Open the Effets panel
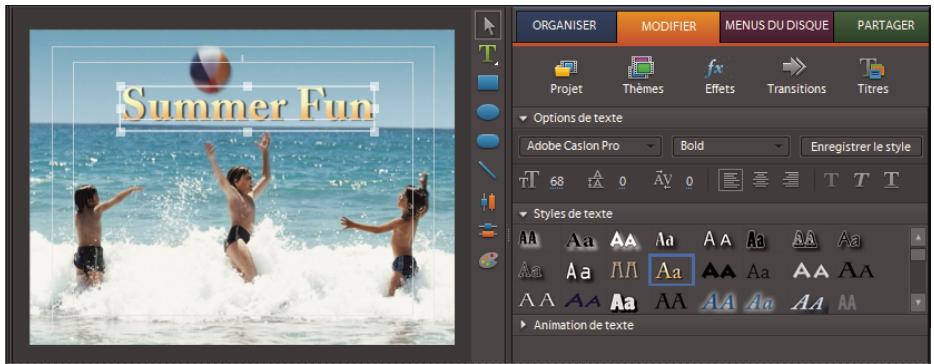934x364 pixels. [719, 77]
